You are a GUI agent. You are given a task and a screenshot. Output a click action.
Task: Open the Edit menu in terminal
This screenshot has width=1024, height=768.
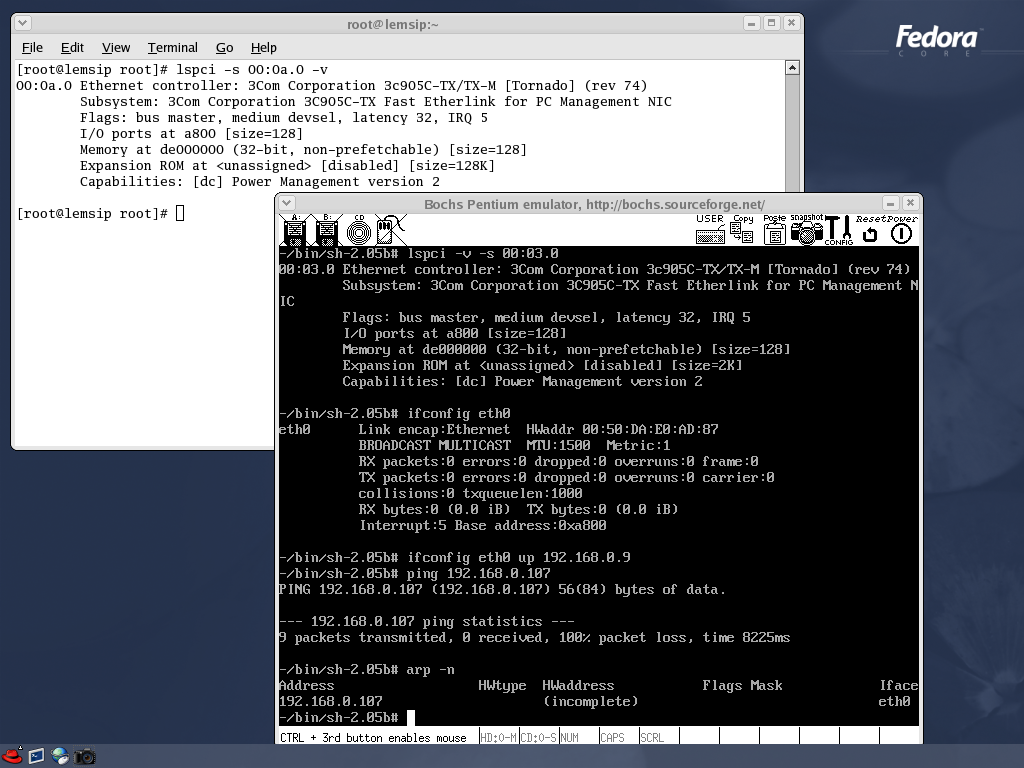point(72,48)
